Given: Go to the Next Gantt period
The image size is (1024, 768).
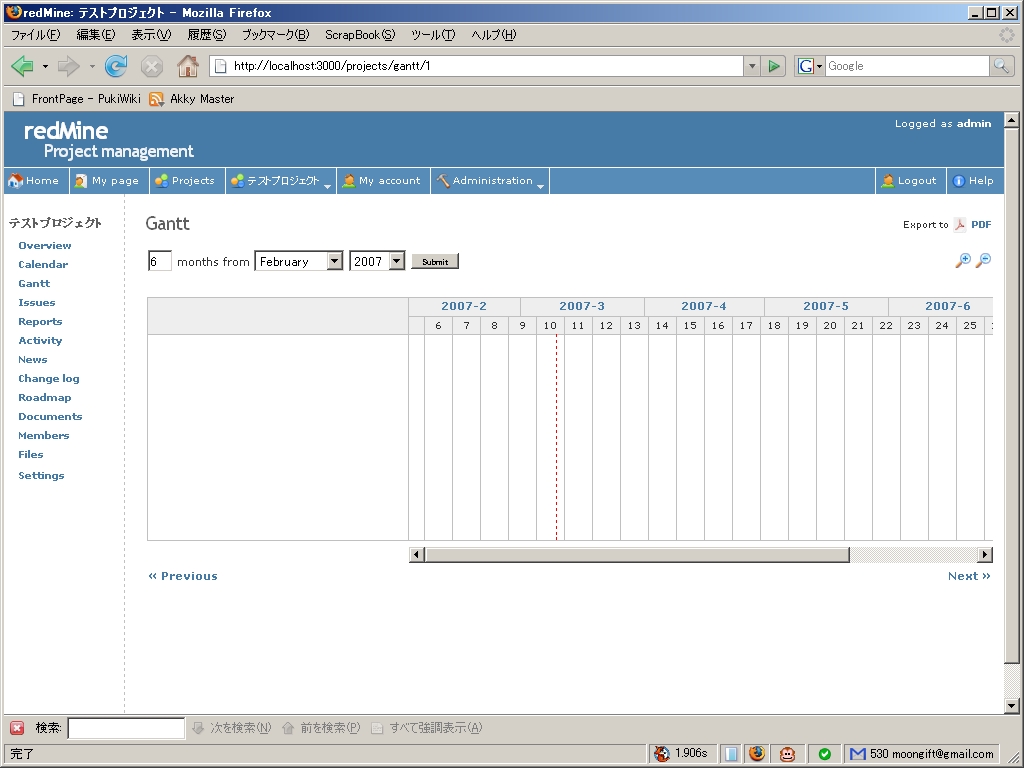Looking at the screenshot, I should 966,575.
